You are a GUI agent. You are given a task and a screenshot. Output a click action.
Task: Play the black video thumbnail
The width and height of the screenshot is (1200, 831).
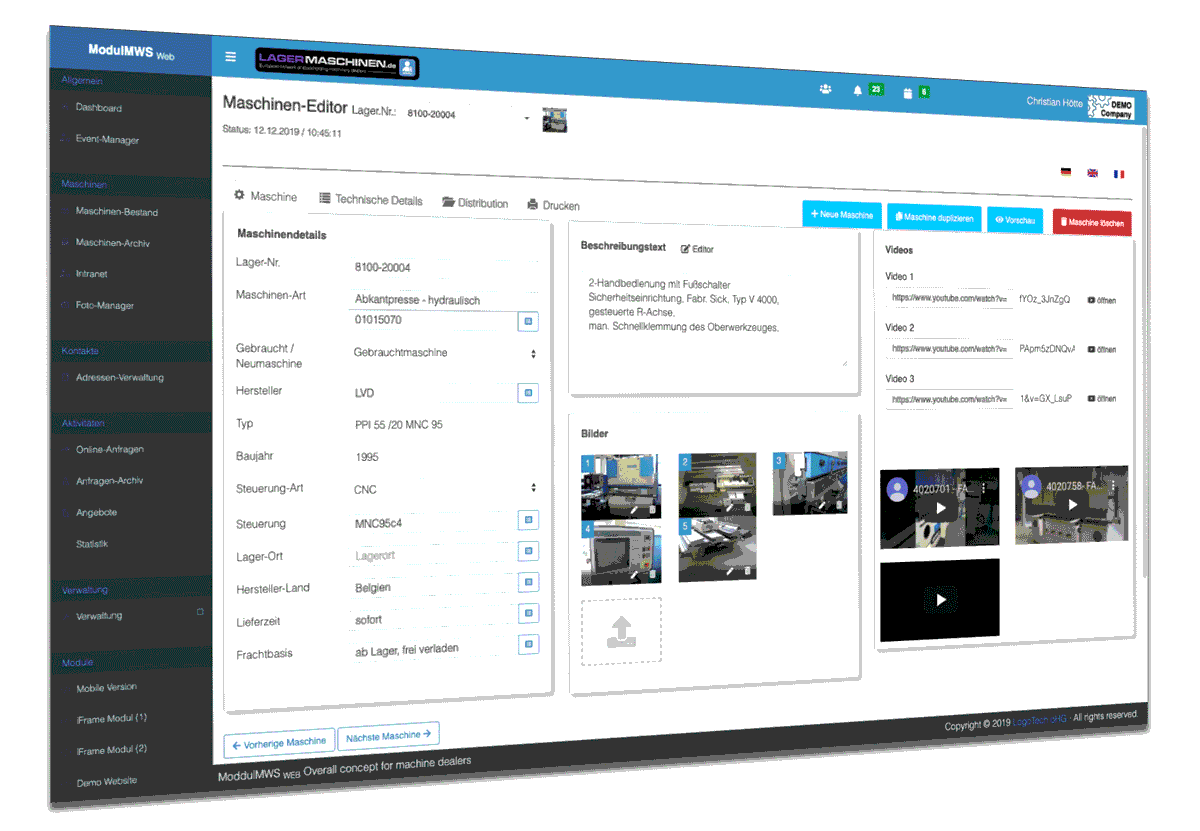[940, 600]
